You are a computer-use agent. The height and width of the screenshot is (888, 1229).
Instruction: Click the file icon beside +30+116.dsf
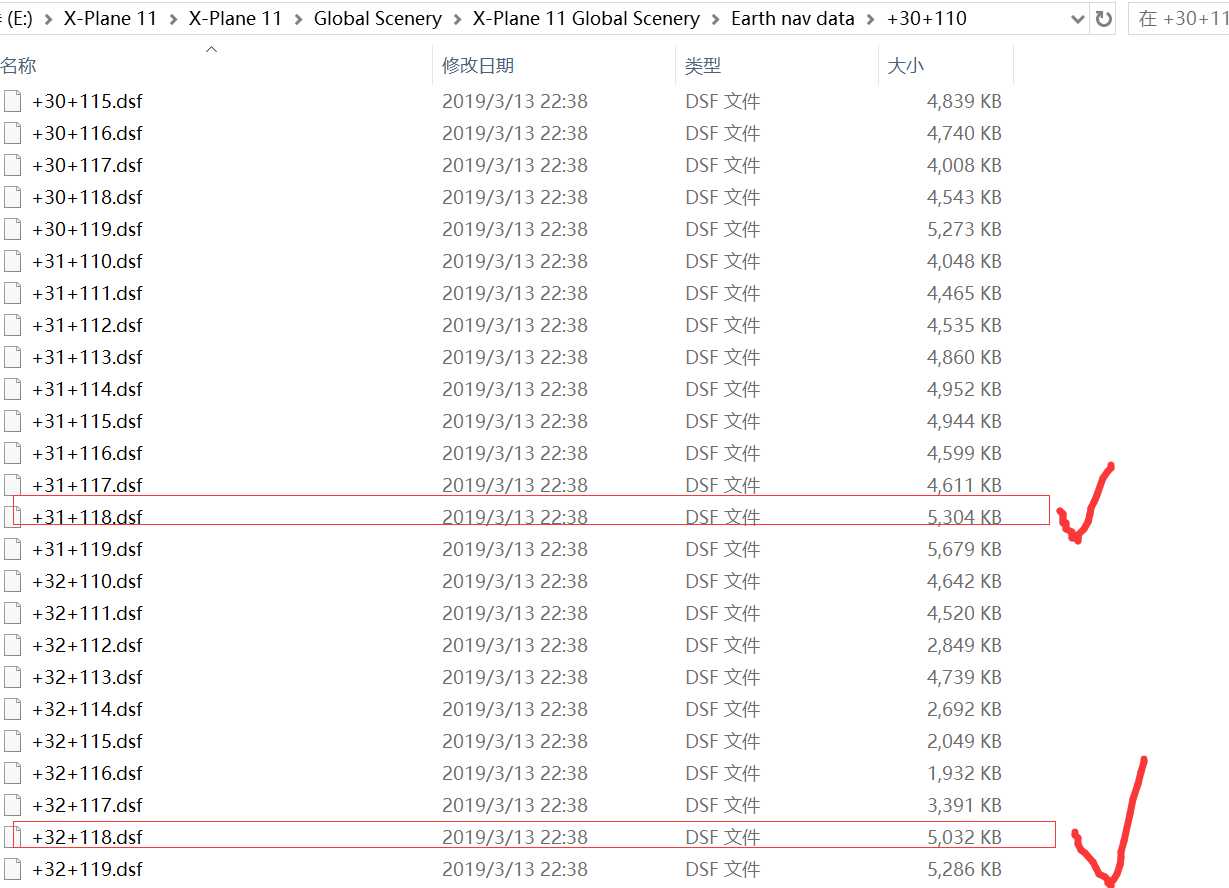[x=12, y=133]
